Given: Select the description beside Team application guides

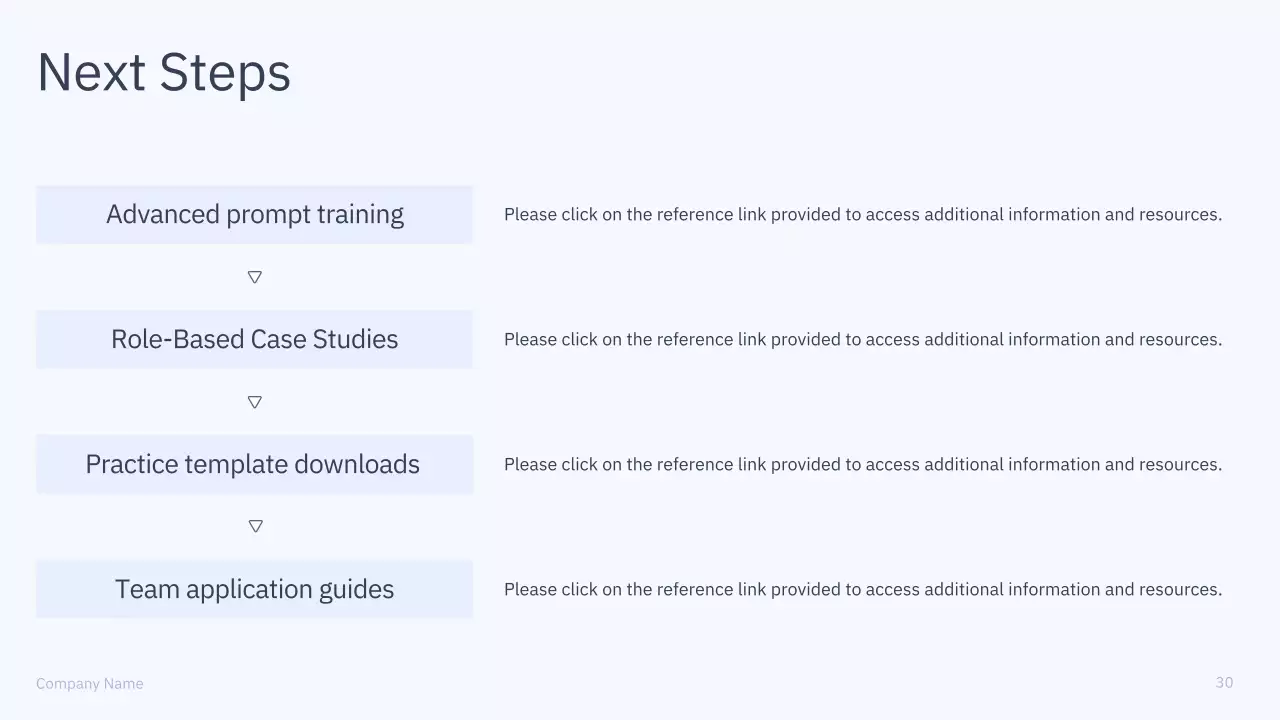Looking at the screenshot, I should point(862,589).
